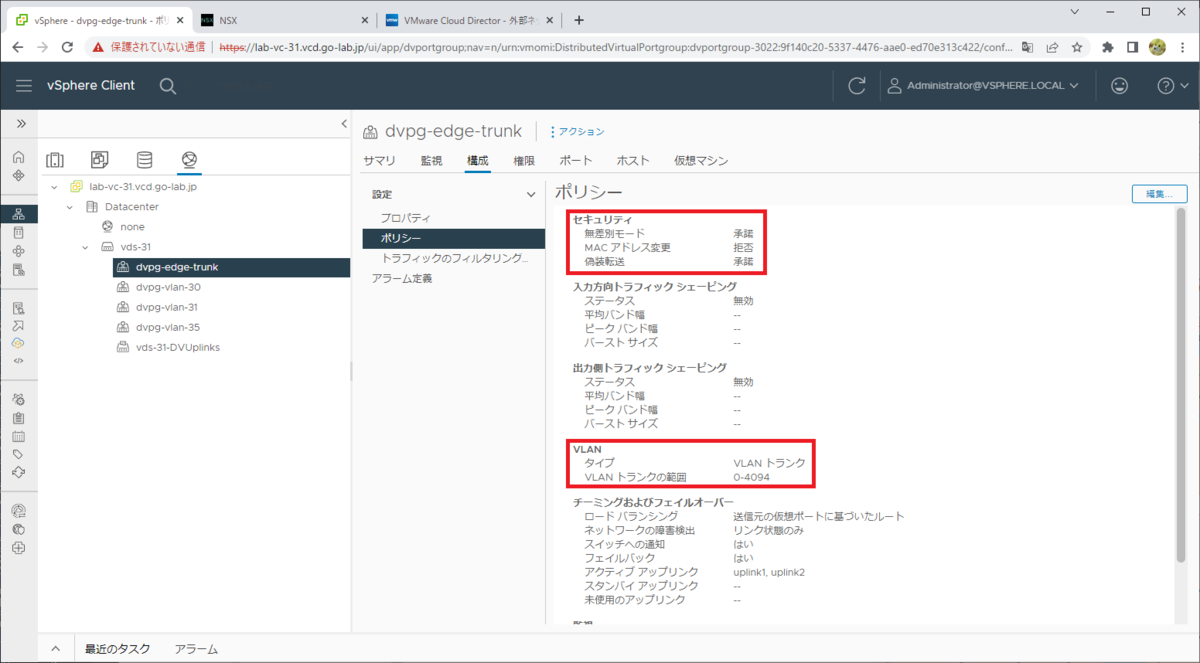Select vds-31-DVUplinks in tree
The height and width of the screenshot is (663, 1200).
coord(177,347)
